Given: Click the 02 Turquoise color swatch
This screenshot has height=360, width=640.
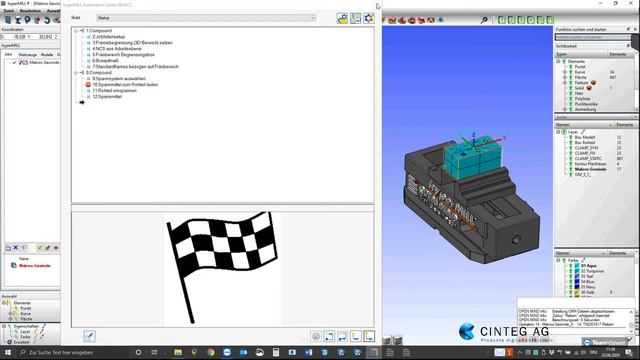Looking at the screenshot, I should tap(577, 271).
